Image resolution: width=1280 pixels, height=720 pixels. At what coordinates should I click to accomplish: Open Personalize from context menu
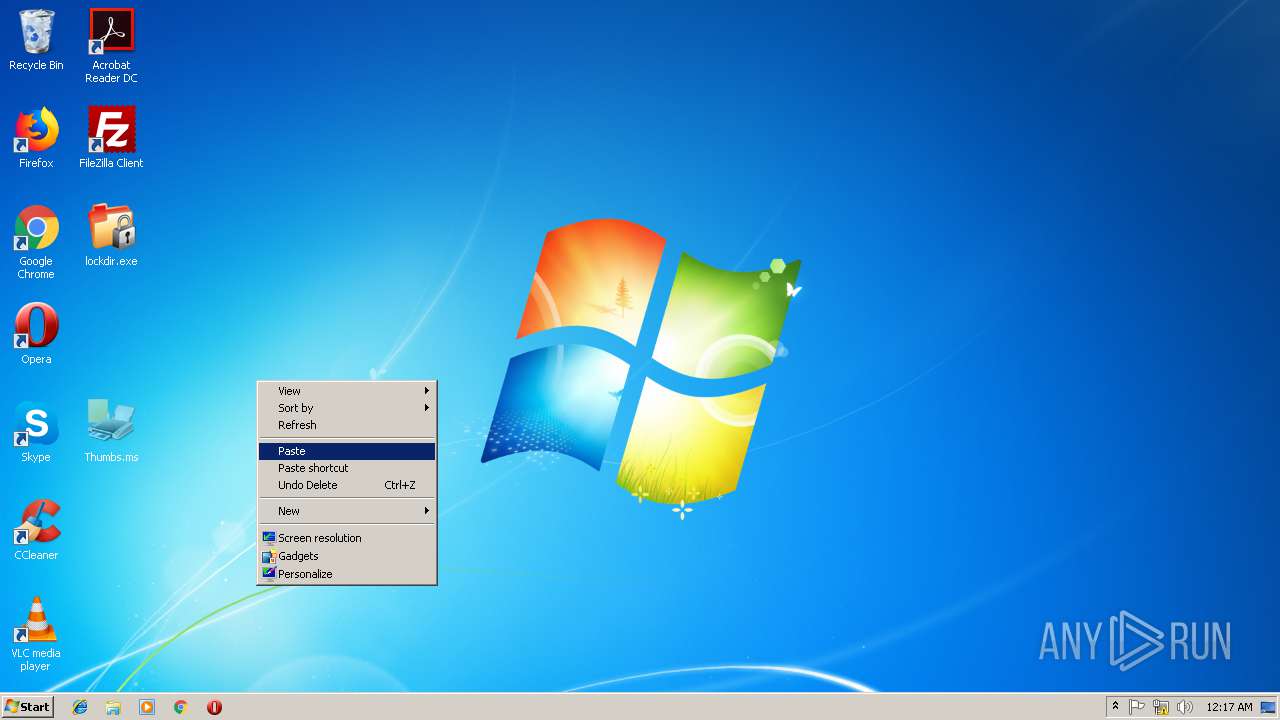coord(347,574)
